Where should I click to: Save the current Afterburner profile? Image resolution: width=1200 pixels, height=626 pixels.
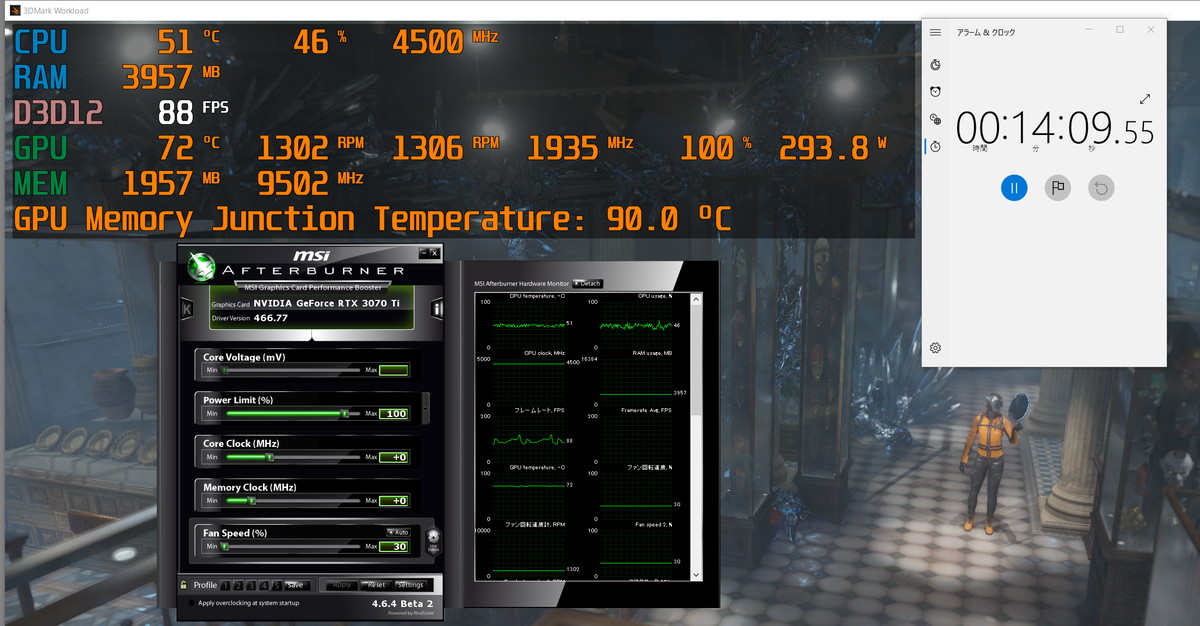point(296,585)
